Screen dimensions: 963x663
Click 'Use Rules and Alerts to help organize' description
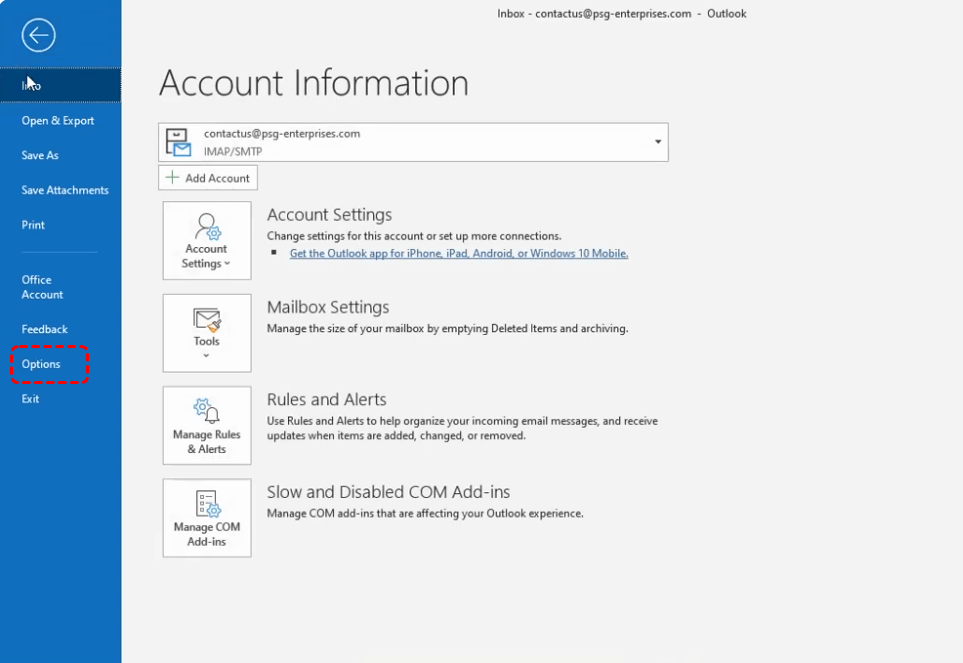pyautogui.click(x=462, y=428)
